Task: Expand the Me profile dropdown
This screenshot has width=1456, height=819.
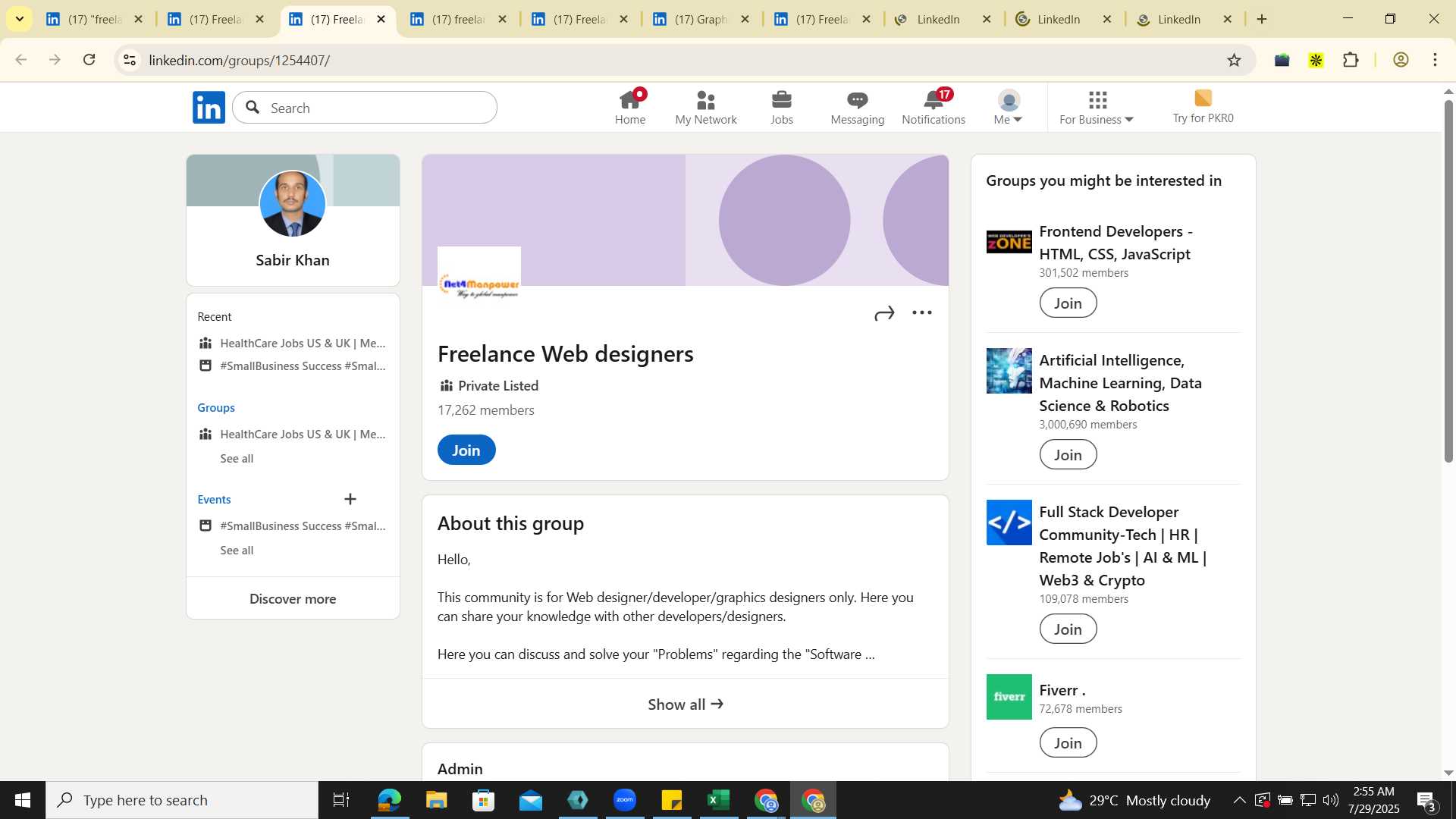Action: coord(1008,108)
